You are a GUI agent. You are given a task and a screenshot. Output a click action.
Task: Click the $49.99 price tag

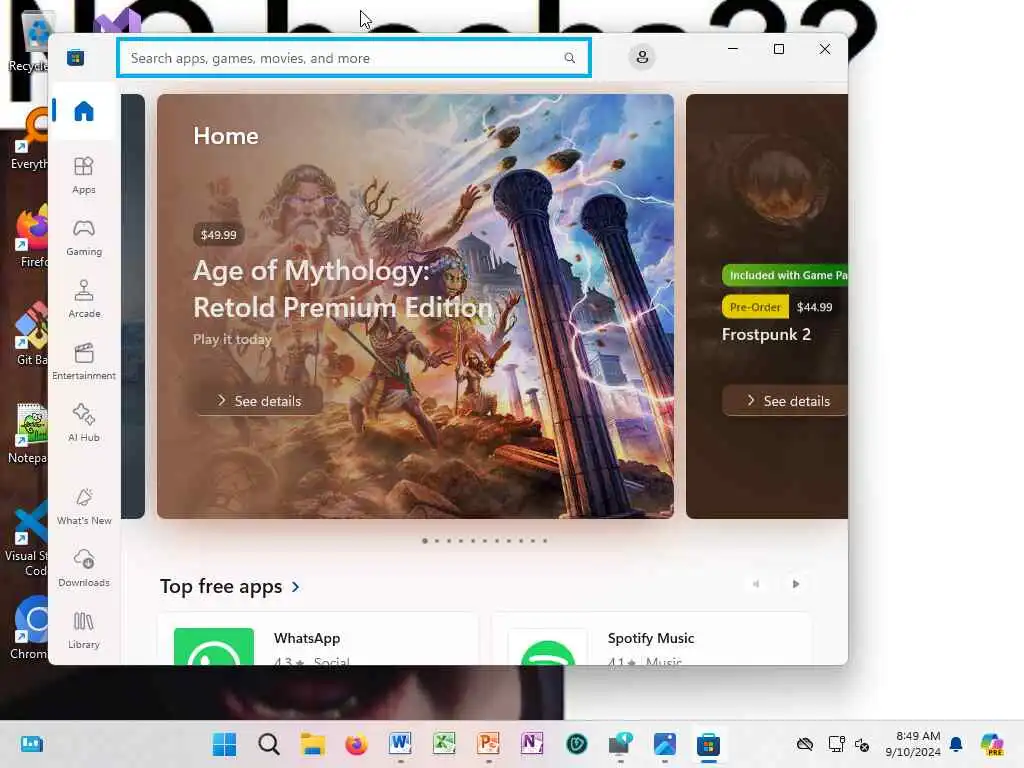point(219,234)
